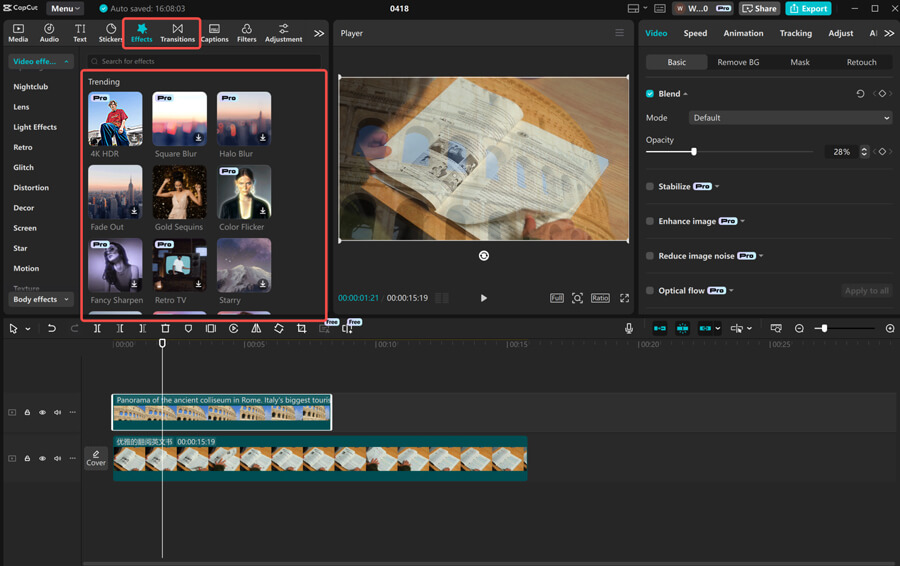Show more tool tabs with double chevron
The width and height of the screenshot is (900, 566).
319,33
